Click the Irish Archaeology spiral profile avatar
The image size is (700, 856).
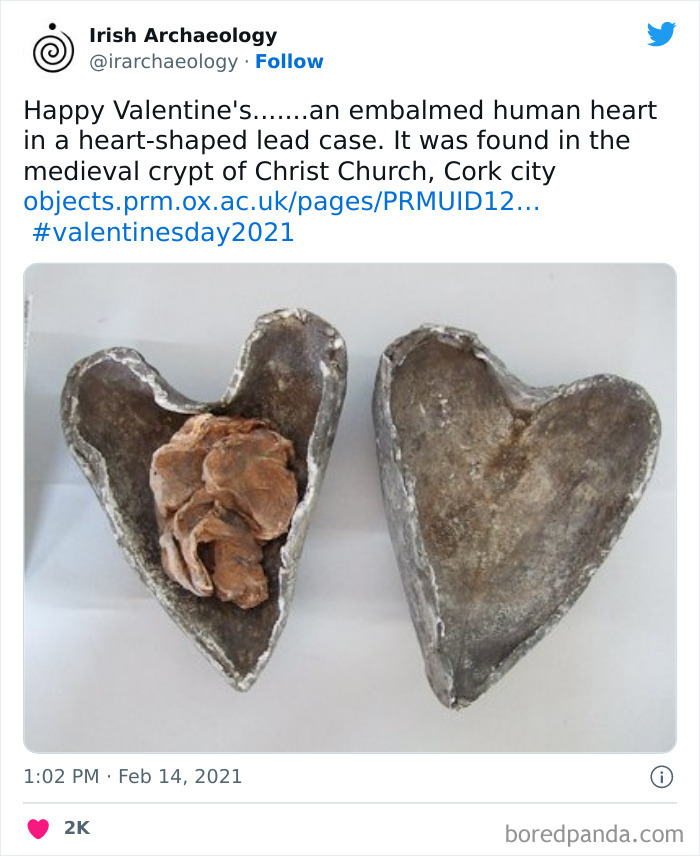click(53, 48)
